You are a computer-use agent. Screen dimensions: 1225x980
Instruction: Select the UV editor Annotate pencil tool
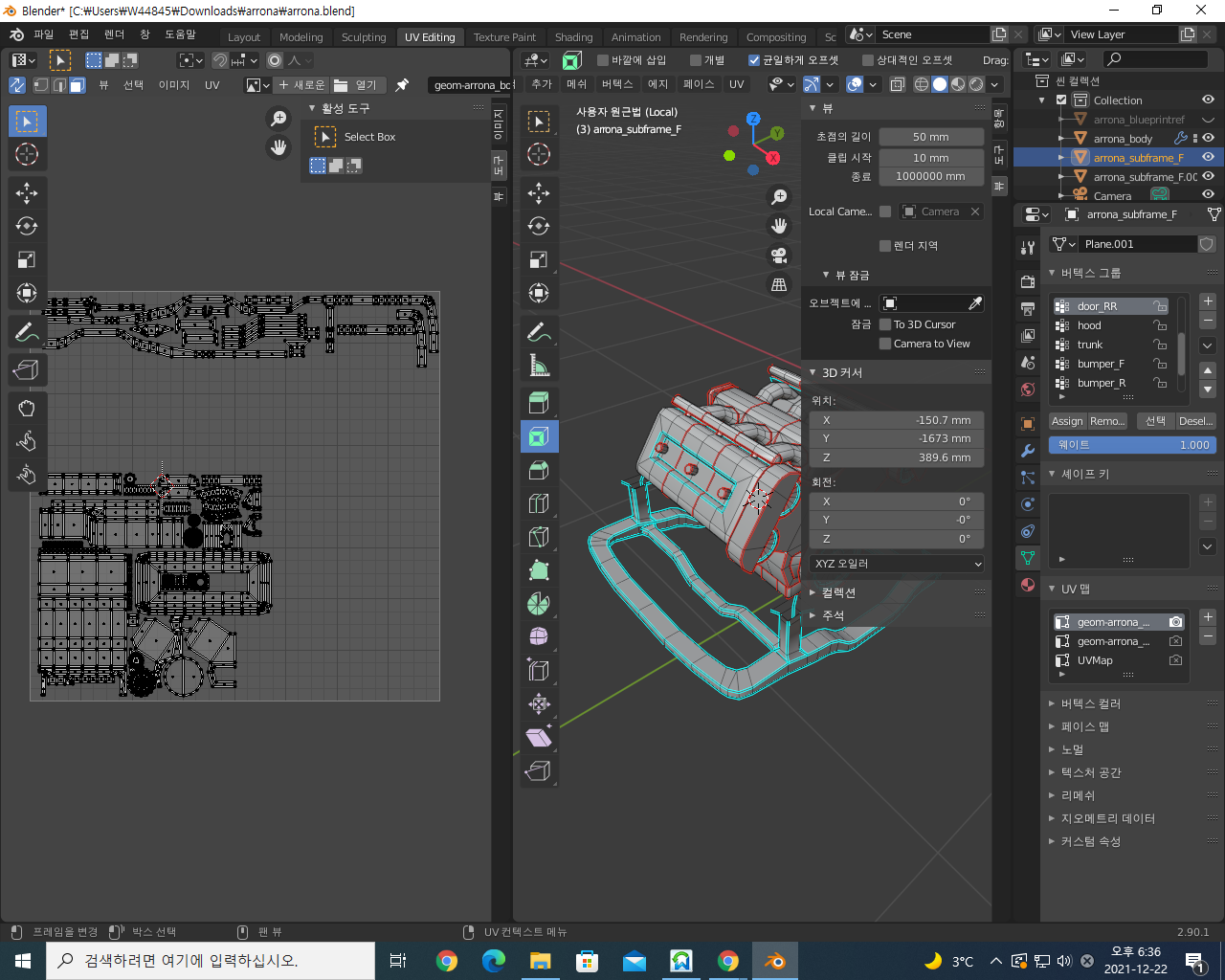pyautogui.click(x=27, y=332)
